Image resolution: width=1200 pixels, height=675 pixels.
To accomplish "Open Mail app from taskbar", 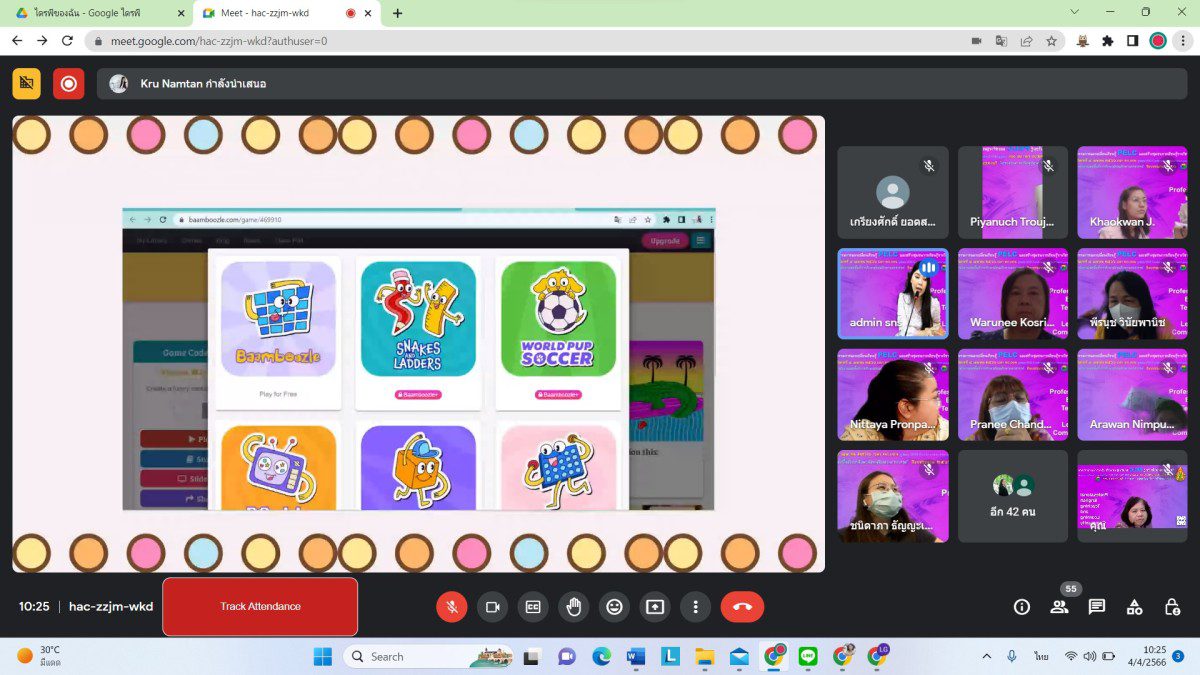I will (x=739, y=657).
